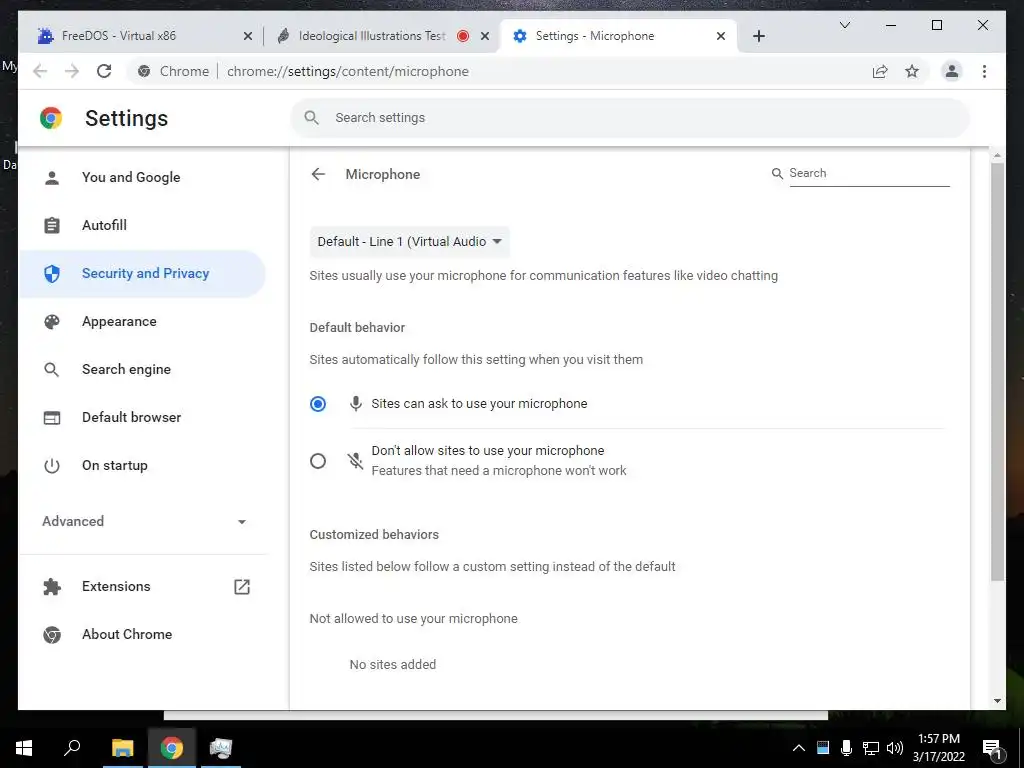Click the shield icon beside Security and Privacy
This screenshot has height=768, width=1024.
point(52,274)
